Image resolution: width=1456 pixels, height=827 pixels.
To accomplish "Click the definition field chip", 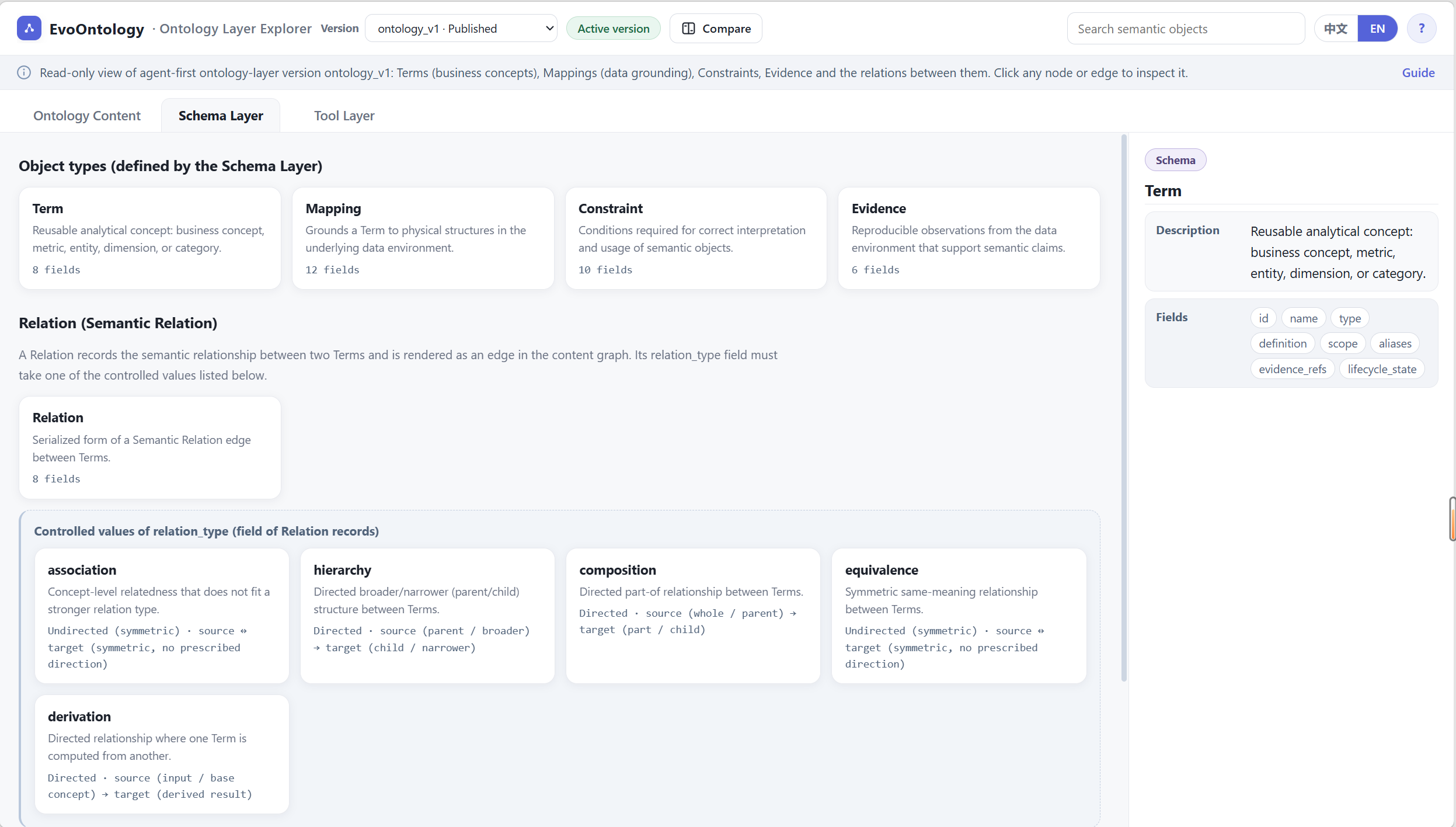I will coord(1283,343).
